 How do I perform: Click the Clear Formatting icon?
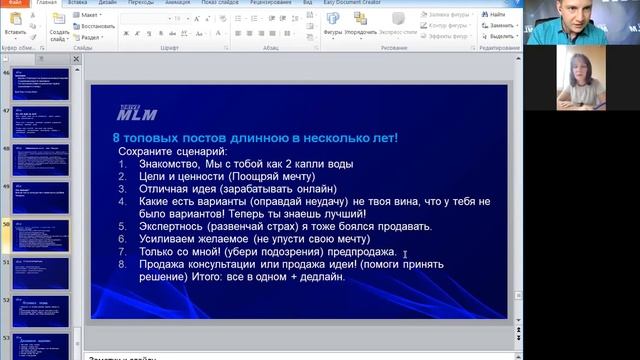click(x=223, y=19)
